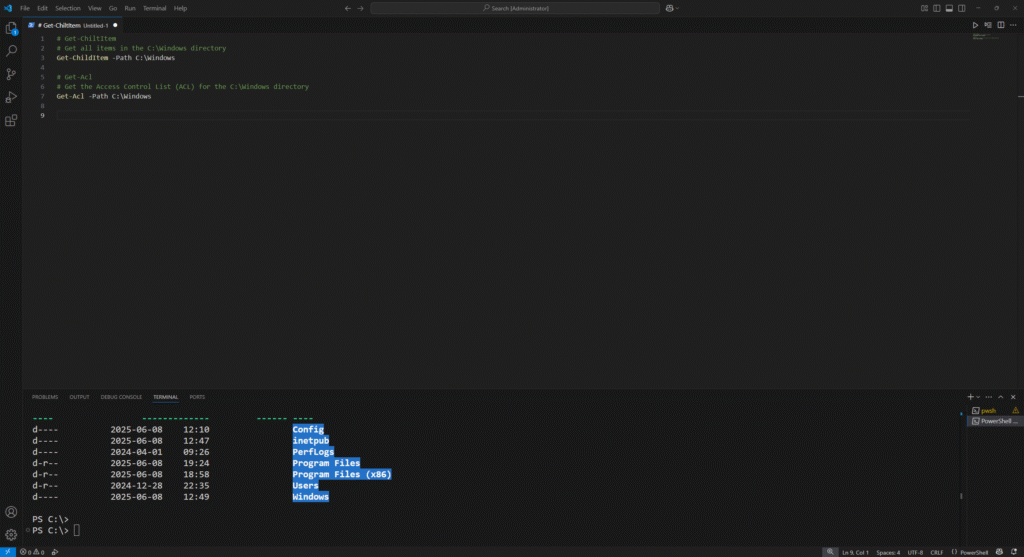Screen dimensions: 1024x557
Task: Expand the Copilot dropdown arrow in the title bar
Action: pyautogui.click(x=677, y=8)
